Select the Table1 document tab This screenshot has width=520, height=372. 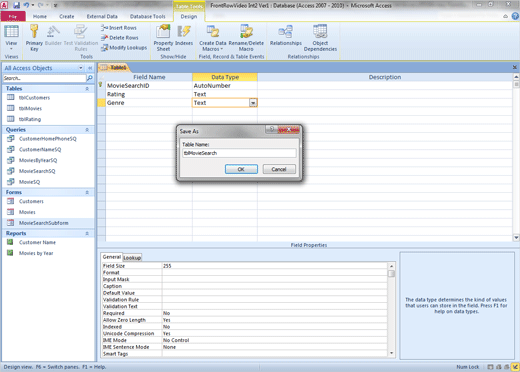click(x=114, y=67)
